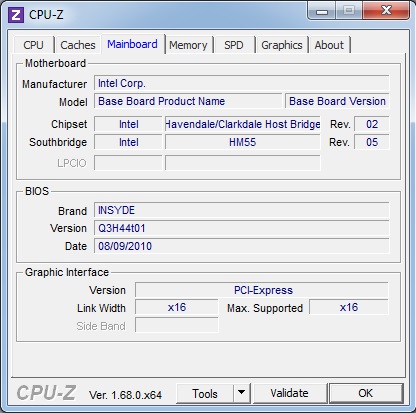Open the Graphics tab
416x413 pixels.
click(x=282, y=45)
